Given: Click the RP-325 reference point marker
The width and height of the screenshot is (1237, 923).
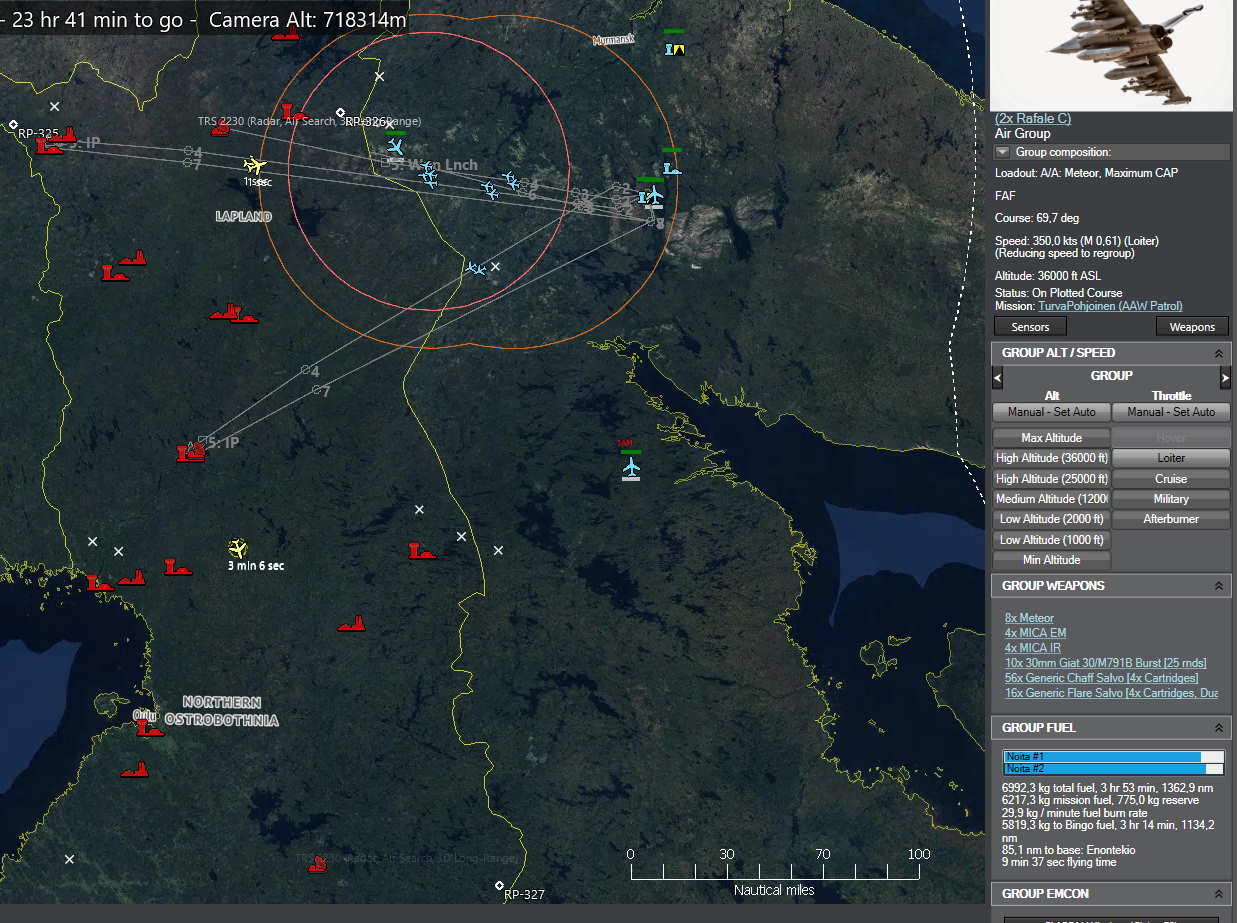Looking at the screenshot, I should click(x=13, y=125).
